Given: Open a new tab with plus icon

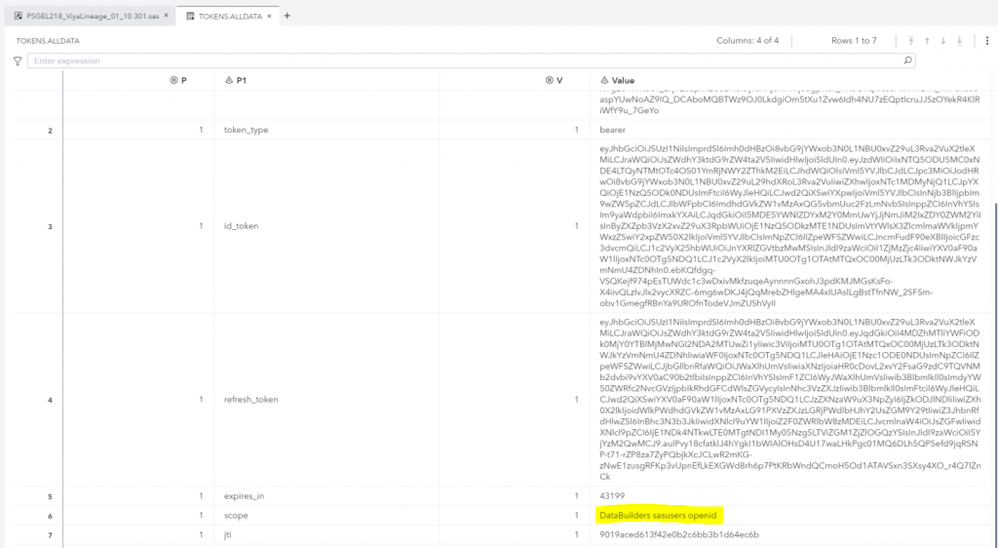Looking at the screenshot, I should coord(287,16).
